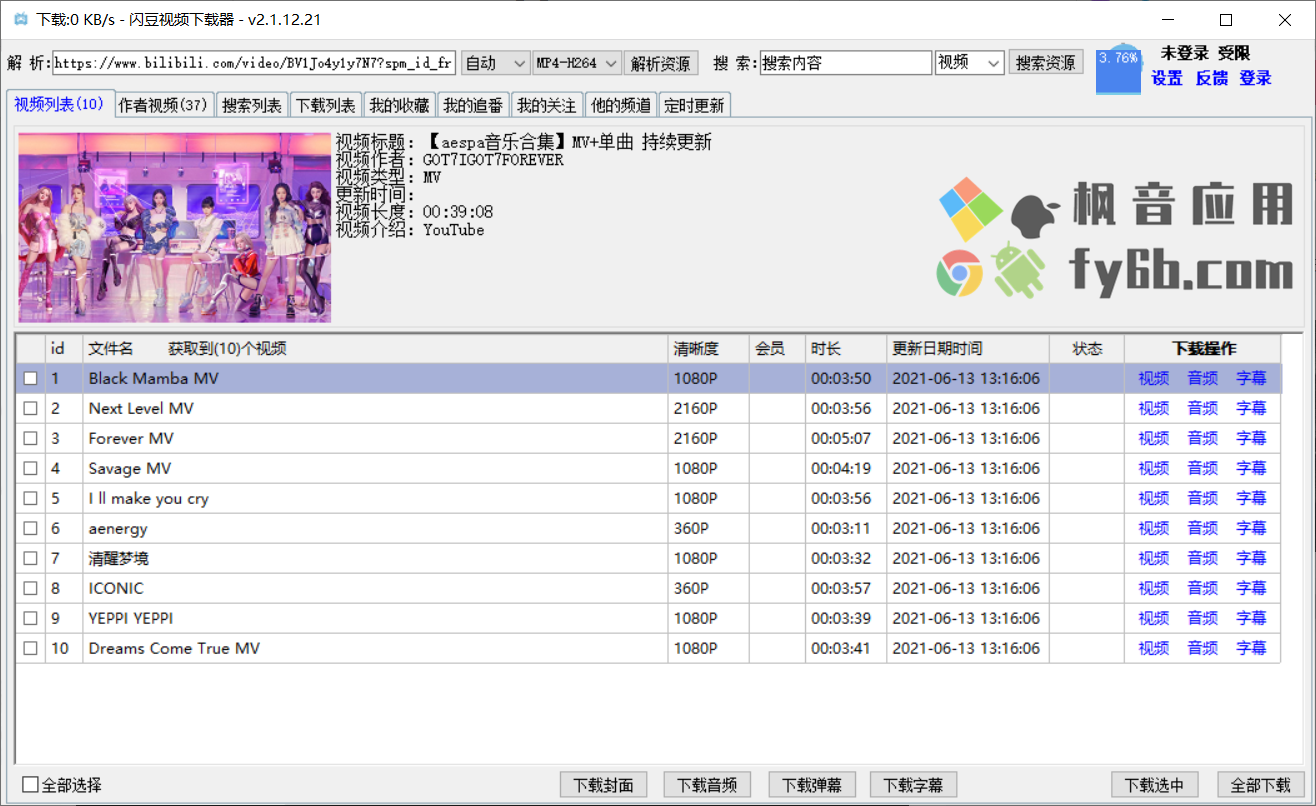Screen dimensions: 1316x806
Task: Open the 设置 link
Action: point(1167,78)
